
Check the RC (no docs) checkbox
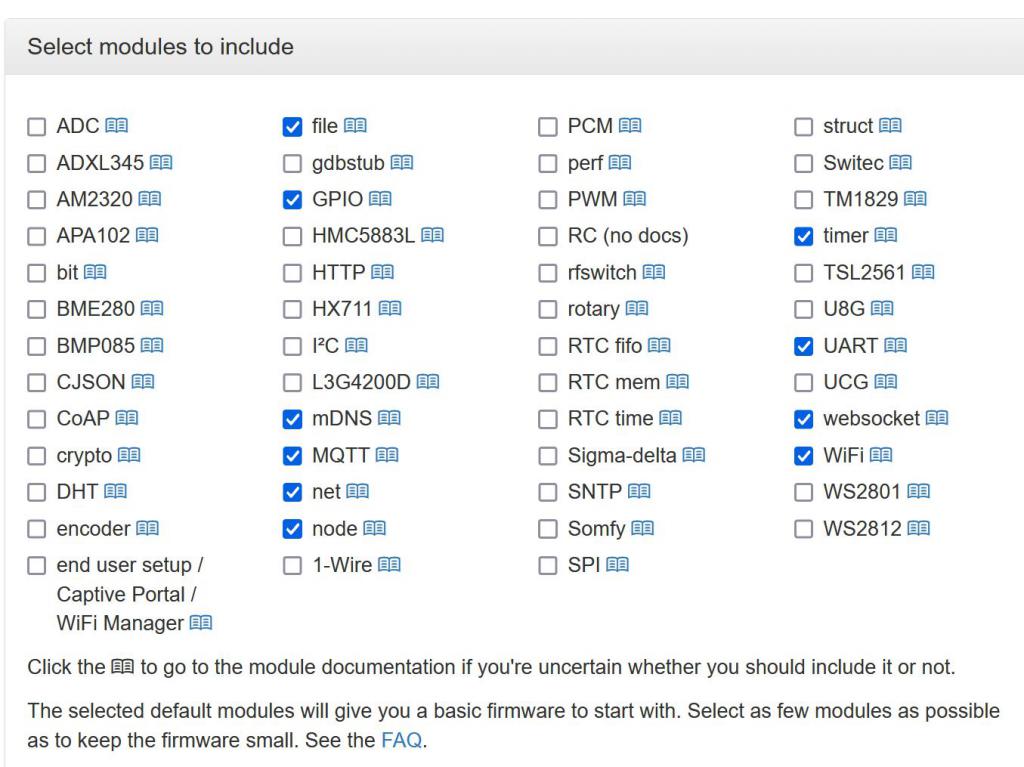coord(547,237)
